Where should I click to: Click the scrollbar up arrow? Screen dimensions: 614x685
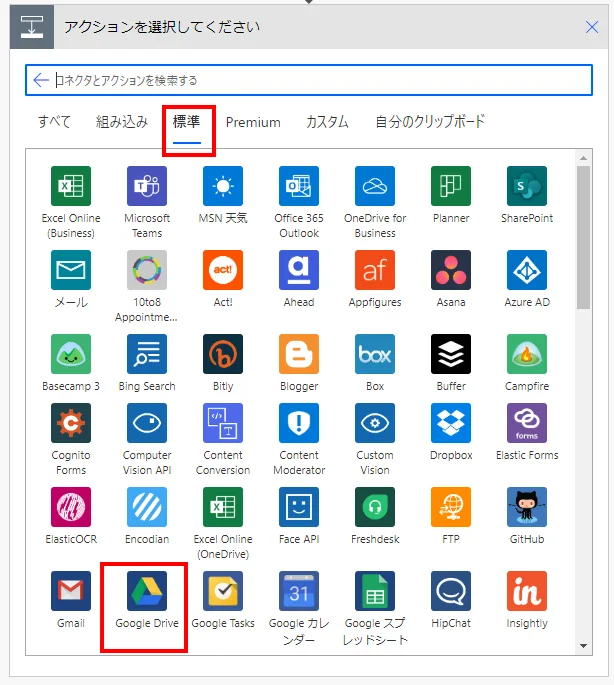(583, 158)
